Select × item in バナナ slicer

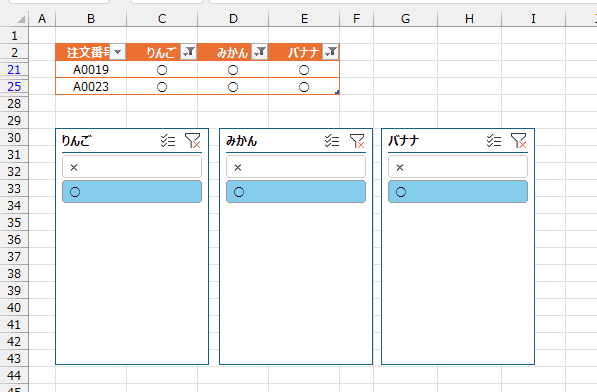tap(458, 167)
